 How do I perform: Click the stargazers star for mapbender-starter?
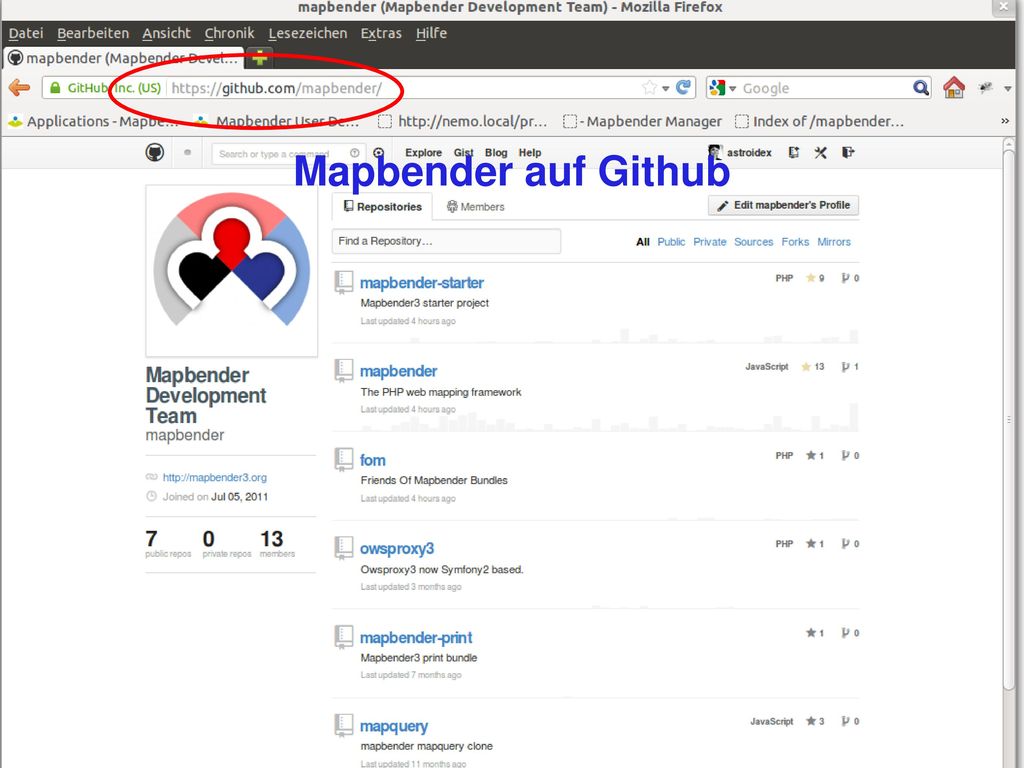coord(810,278)
